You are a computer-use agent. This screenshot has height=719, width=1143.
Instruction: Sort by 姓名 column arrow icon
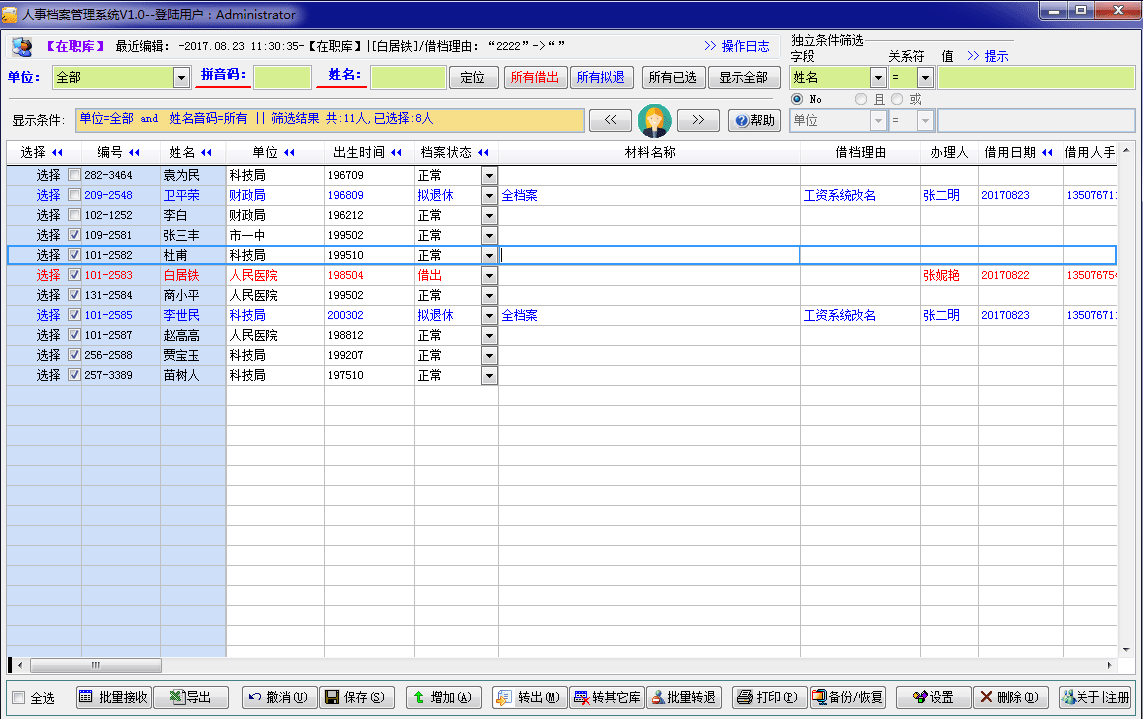pos(206,152)
